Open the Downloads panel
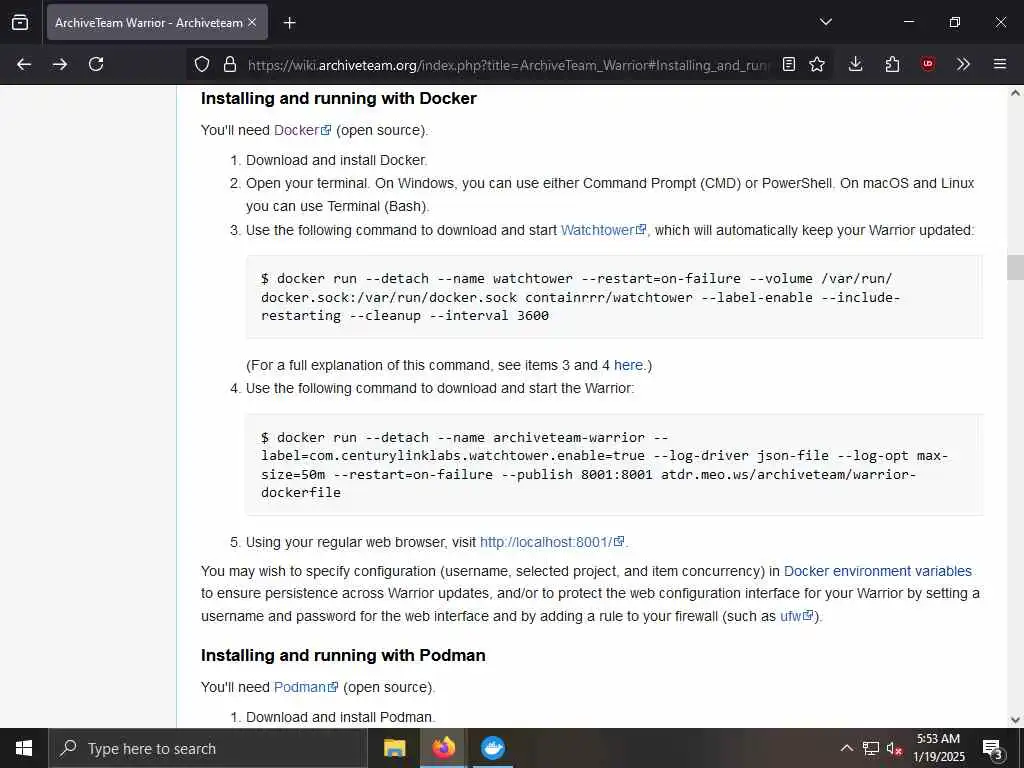Screen dimensions: 1024x768 (856, 64)
